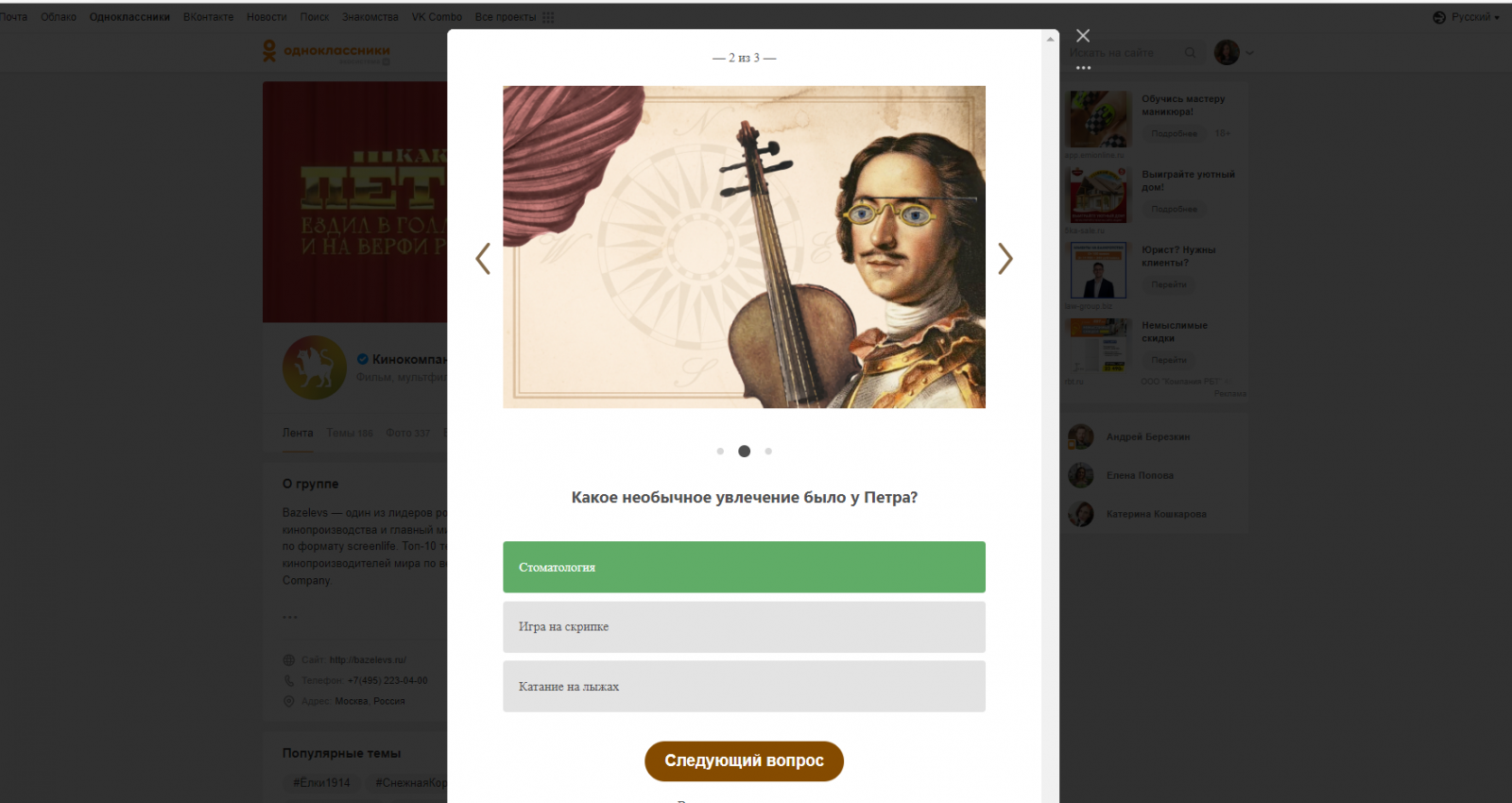Open the Новости top menu item
This screenshot has width=1512, height=803.
pyautogui.click(x=266, y=17)
